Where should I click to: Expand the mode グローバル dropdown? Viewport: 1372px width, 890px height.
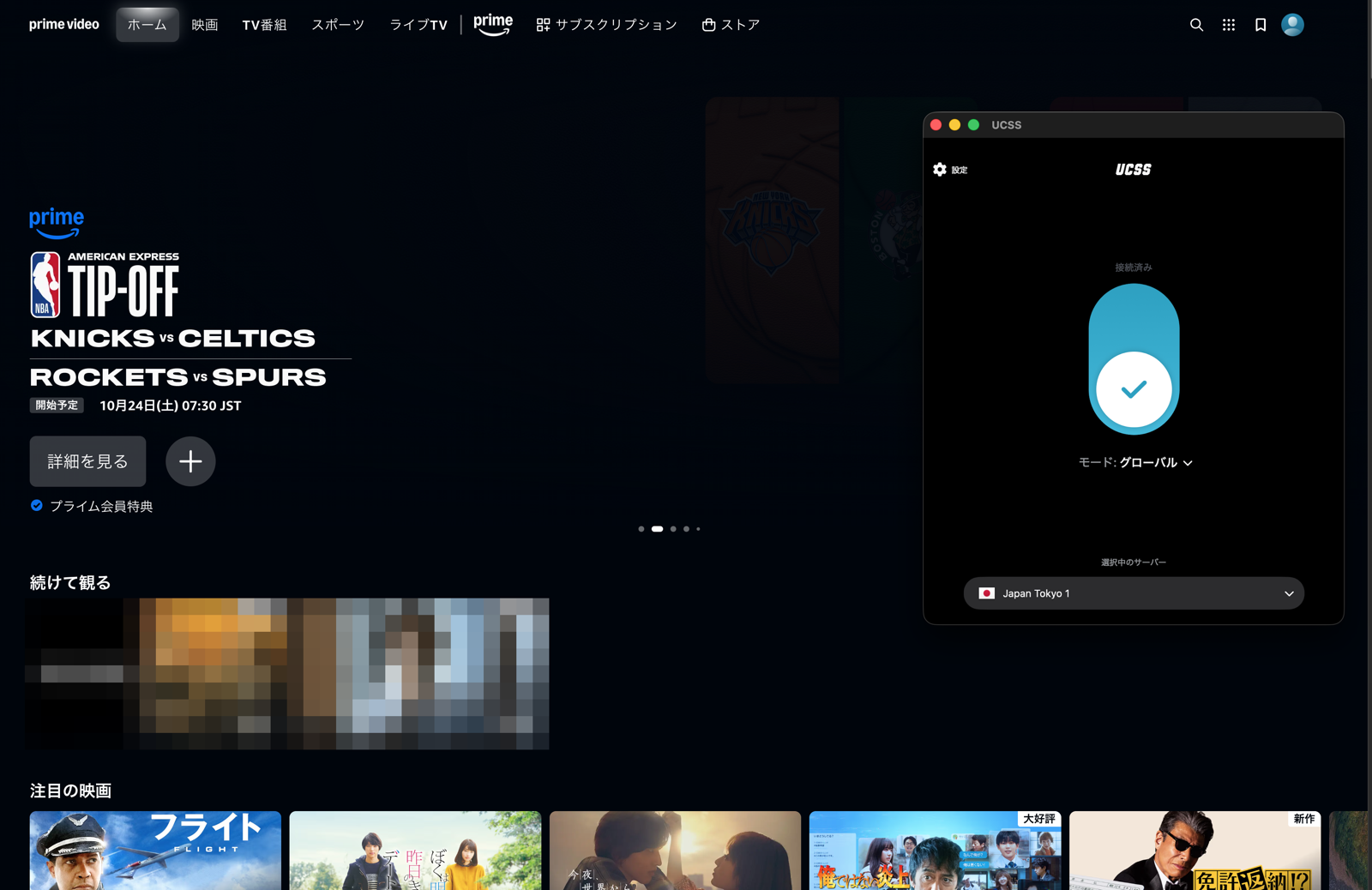[1135, 462]
